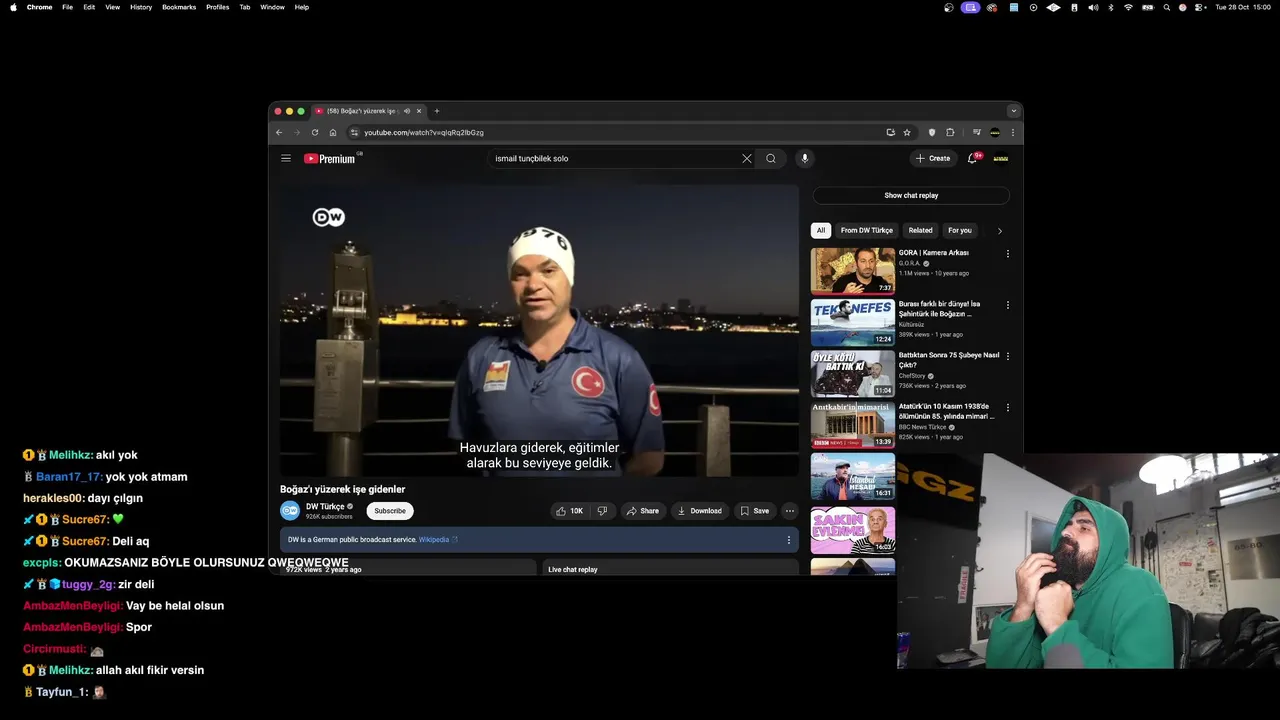Image resolution: width=1280 pixels, height=720 pixels.
Task: Select the All filter chip
Action: 821,230
